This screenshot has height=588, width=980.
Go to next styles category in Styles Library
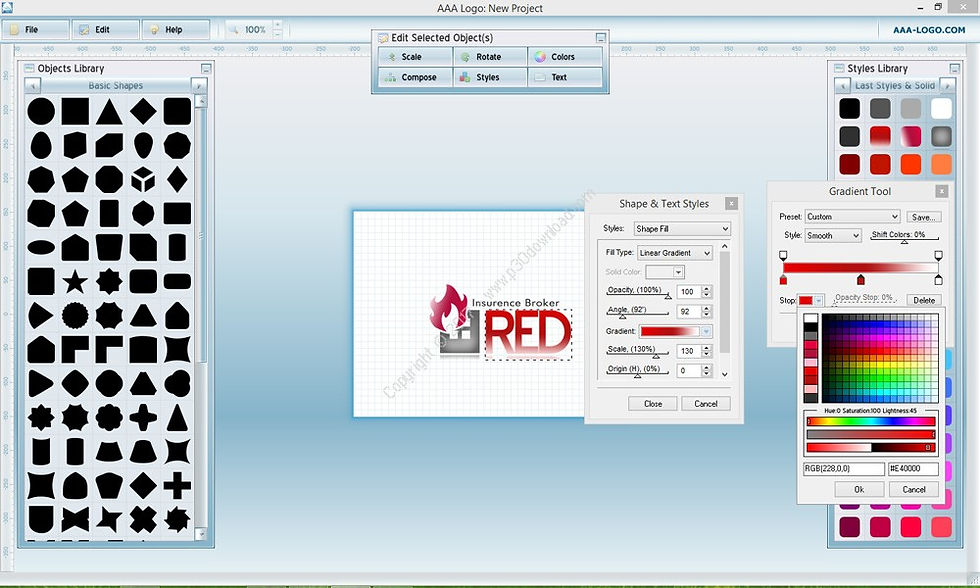(x=947, y=86)
